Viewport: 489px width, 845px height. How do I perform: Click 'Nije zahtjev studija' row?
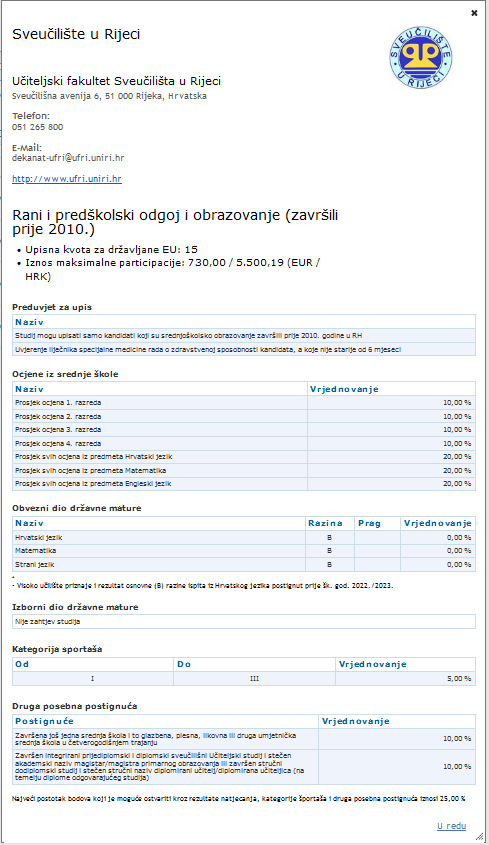point(244,621)
